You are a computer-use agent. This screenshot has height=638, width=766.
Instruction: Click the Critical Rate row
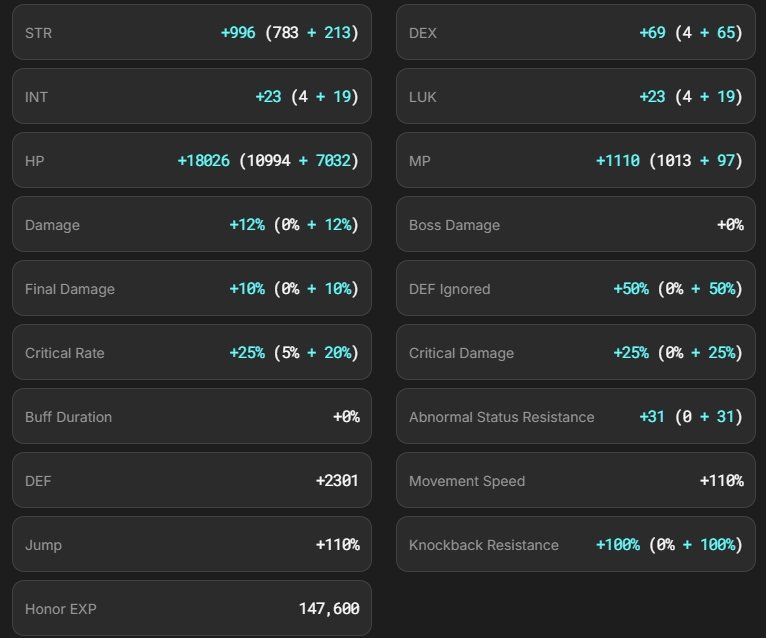(191, 353)
